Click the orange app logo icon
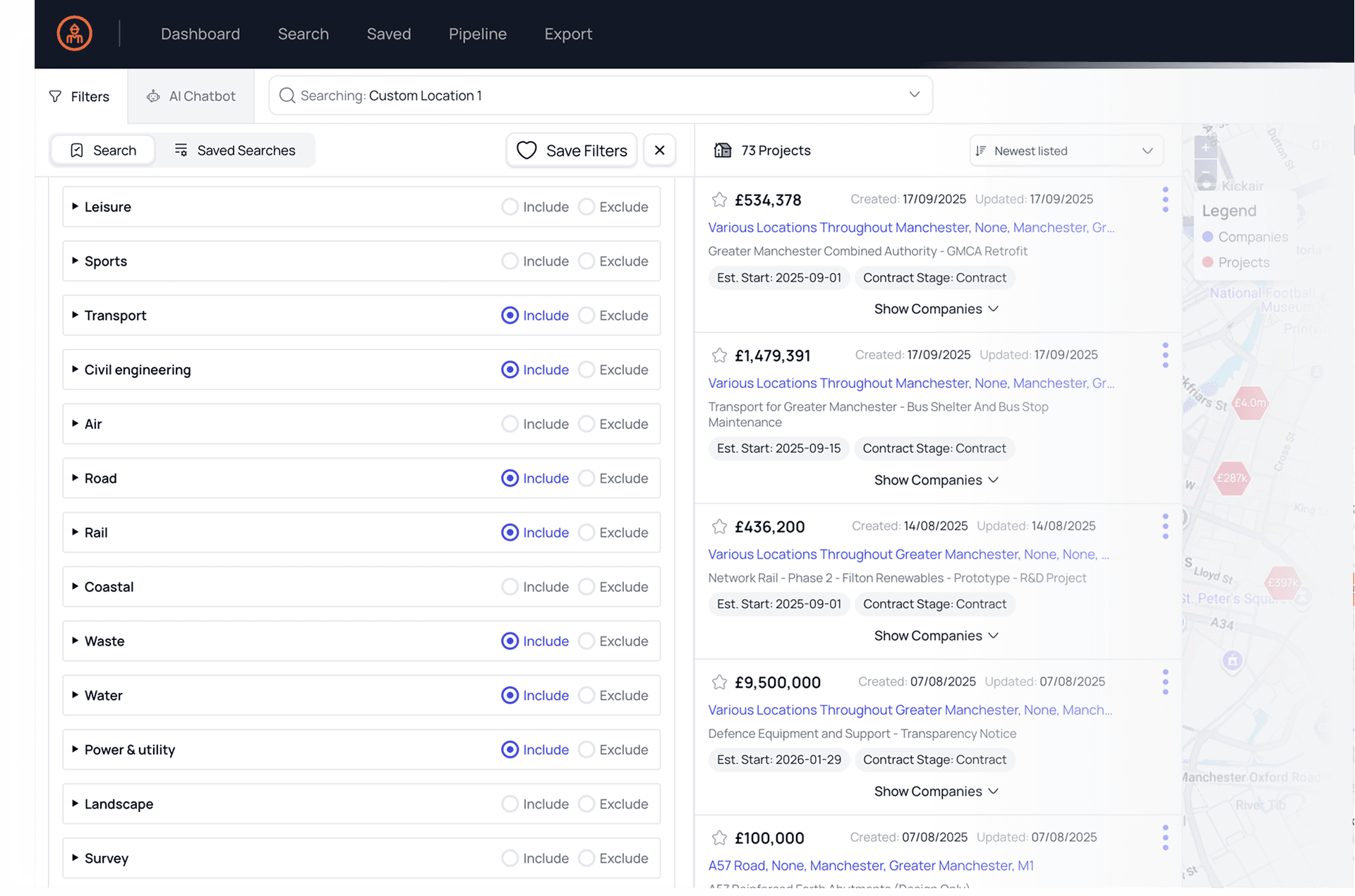The width and height of the screenshot is (1355, 896). (x=74, y=33)
